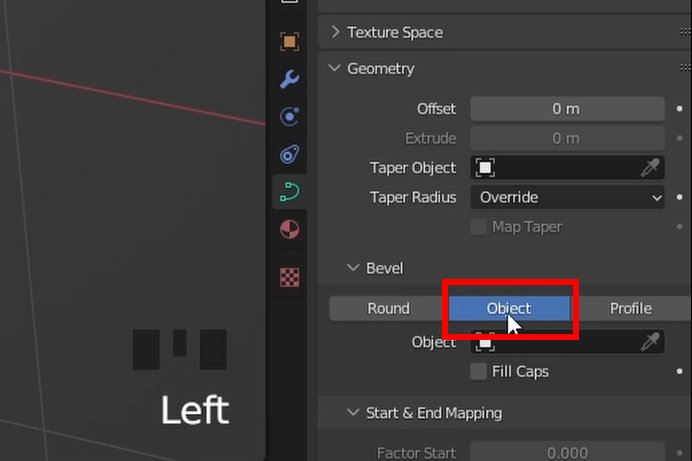Open the Object Constraints tab
The width and height of the screenshot is (692, 461).
coord(290,154)
